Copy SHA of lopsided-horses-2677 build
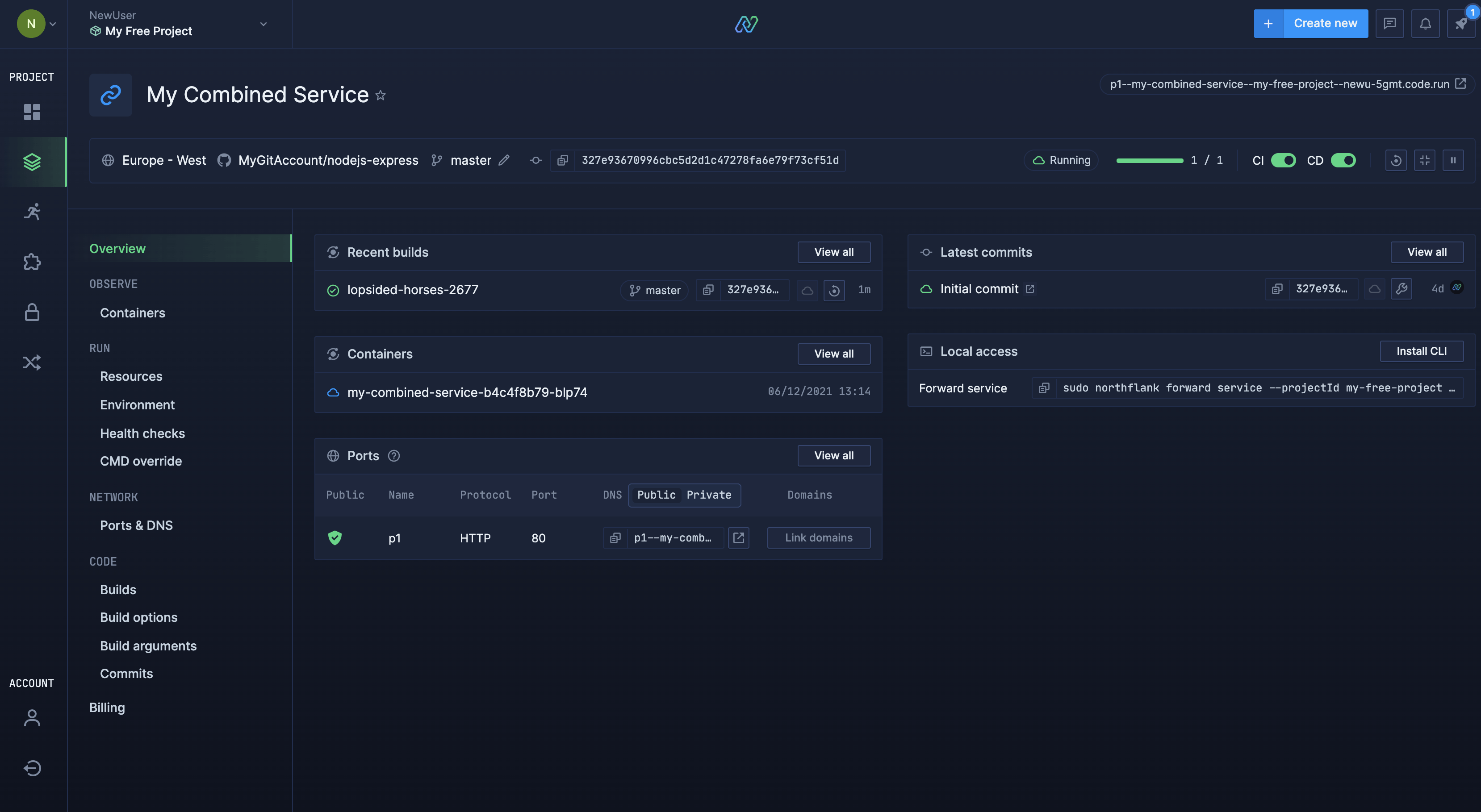This screenshot has width=1481, height=812. [708, 290]
